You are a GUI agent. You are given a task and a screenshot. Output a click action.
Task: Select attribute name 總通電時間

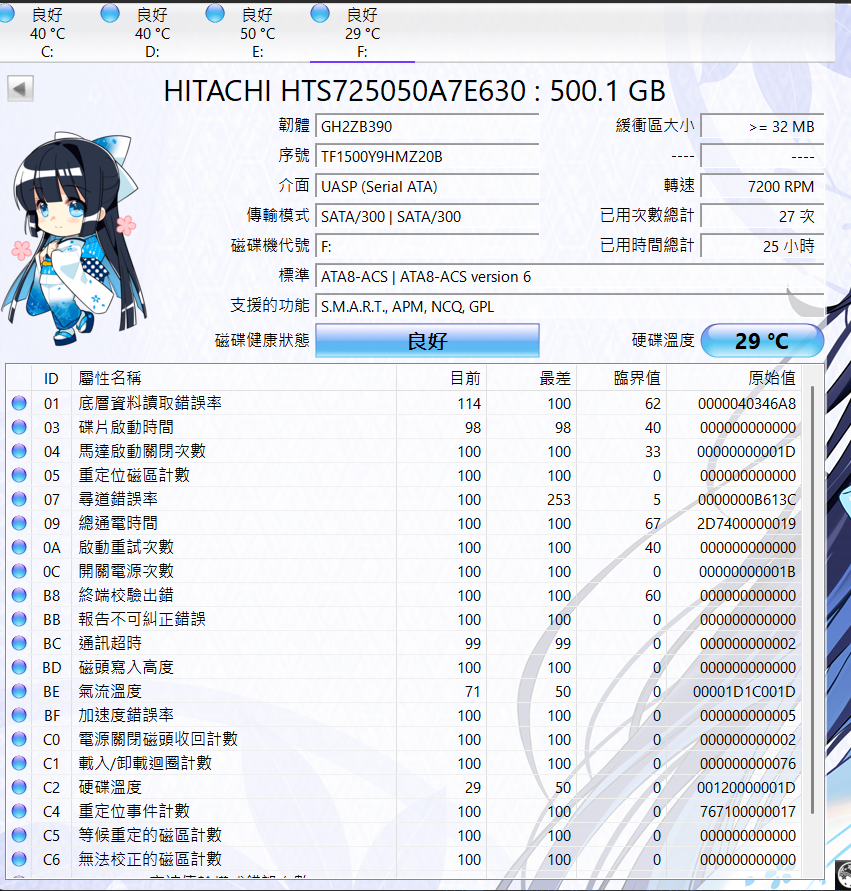pyautogui.click(x=118, y=523)
